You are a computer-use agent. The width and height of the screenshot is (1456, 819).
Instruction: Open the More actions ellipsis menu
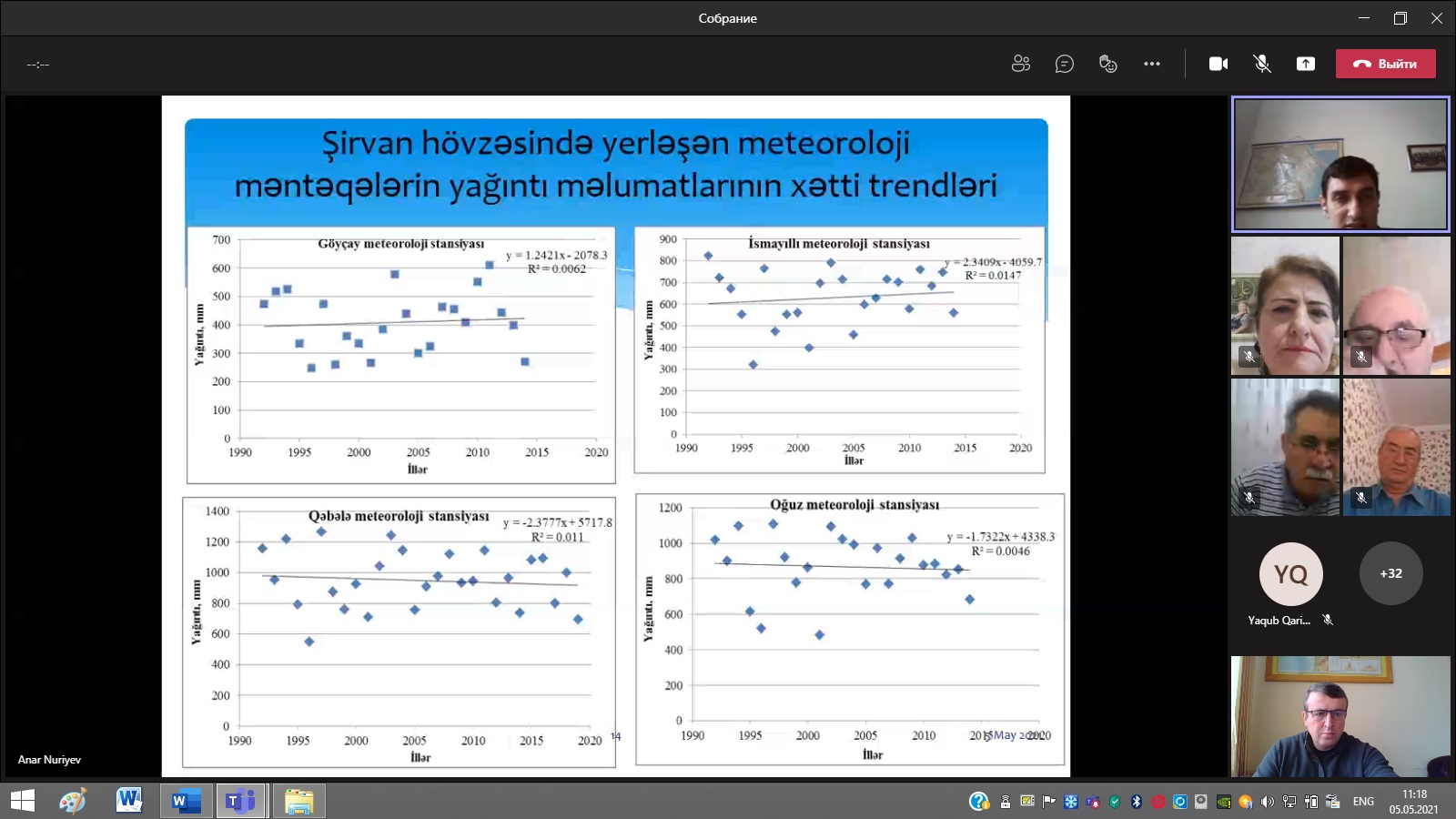click(1152, 64)
